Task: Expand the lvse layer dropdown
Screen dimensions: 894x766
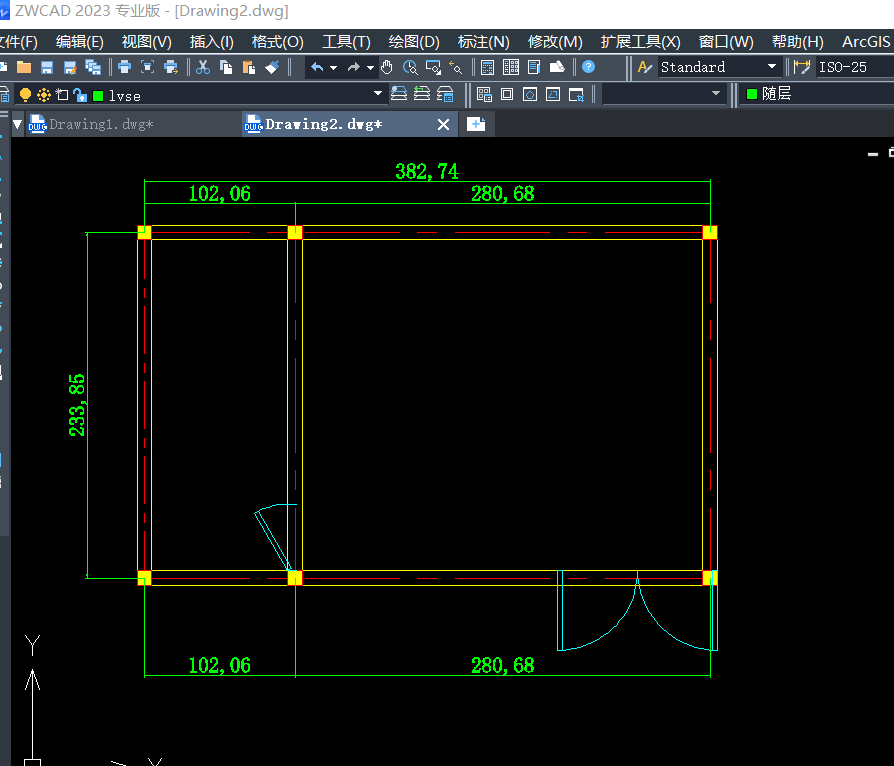Action: point(377,93)
